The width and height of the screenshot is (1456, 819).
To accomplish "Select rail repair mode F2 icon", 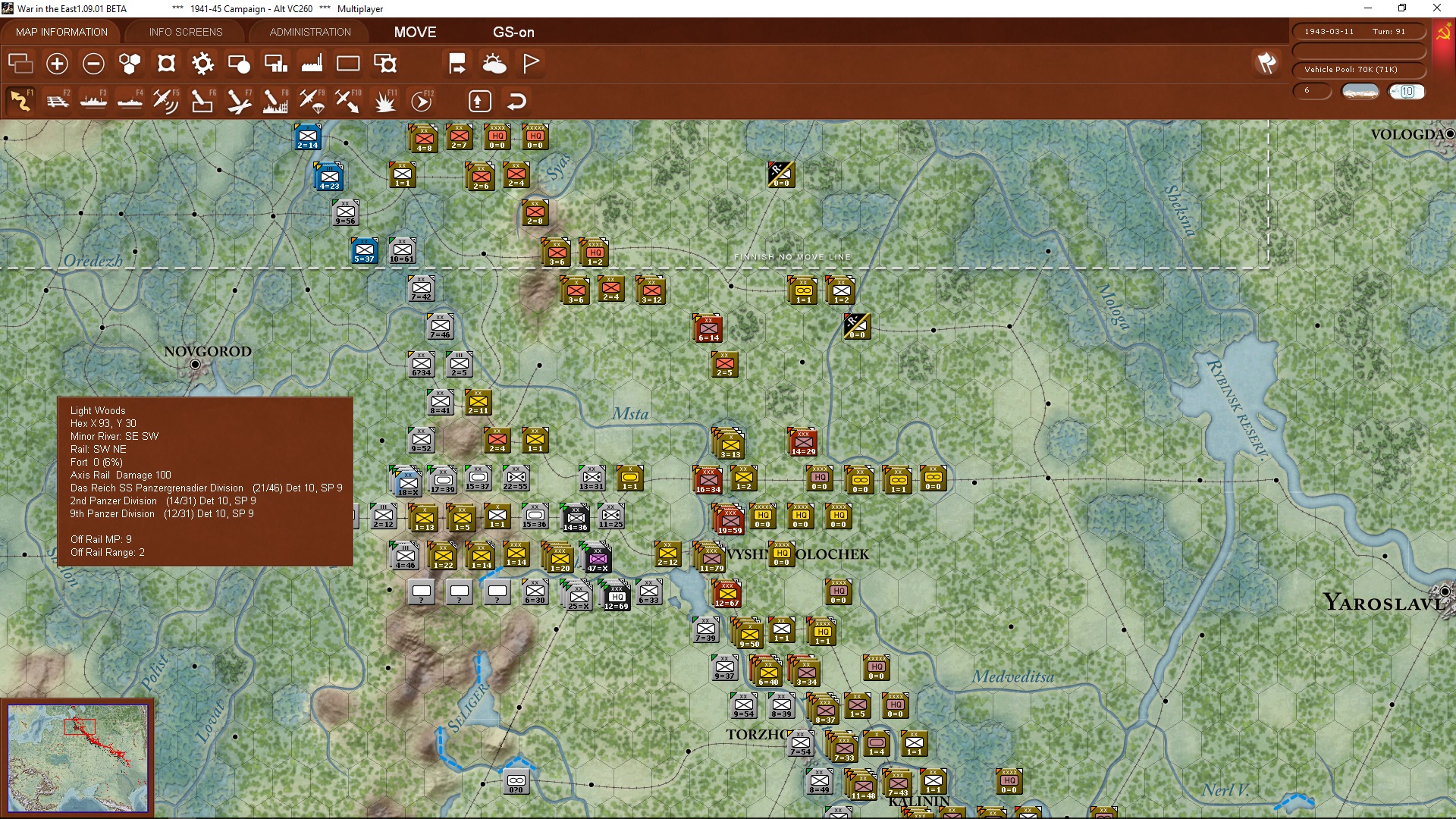I will click(58, 101).
